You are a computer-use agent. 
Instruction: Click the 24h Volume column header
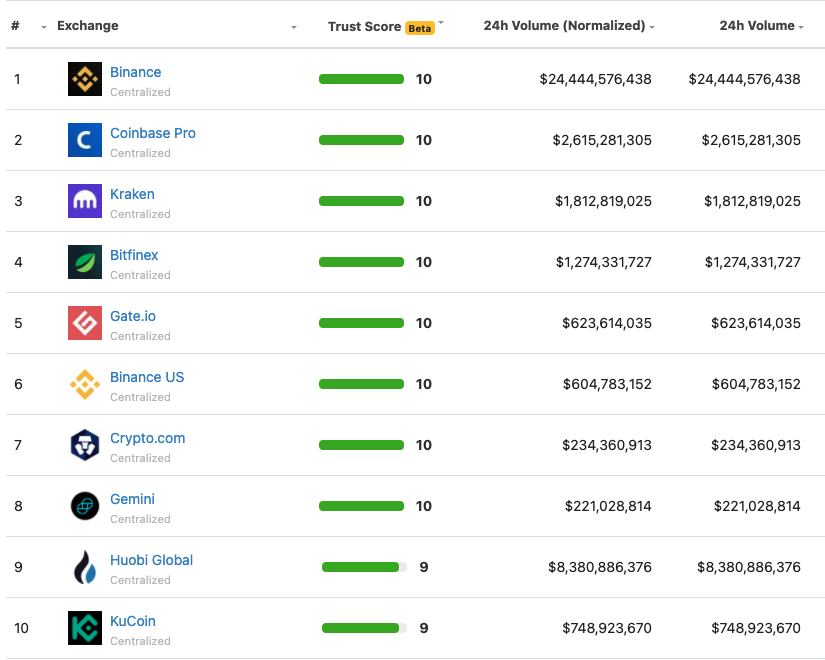pos(757,26)
